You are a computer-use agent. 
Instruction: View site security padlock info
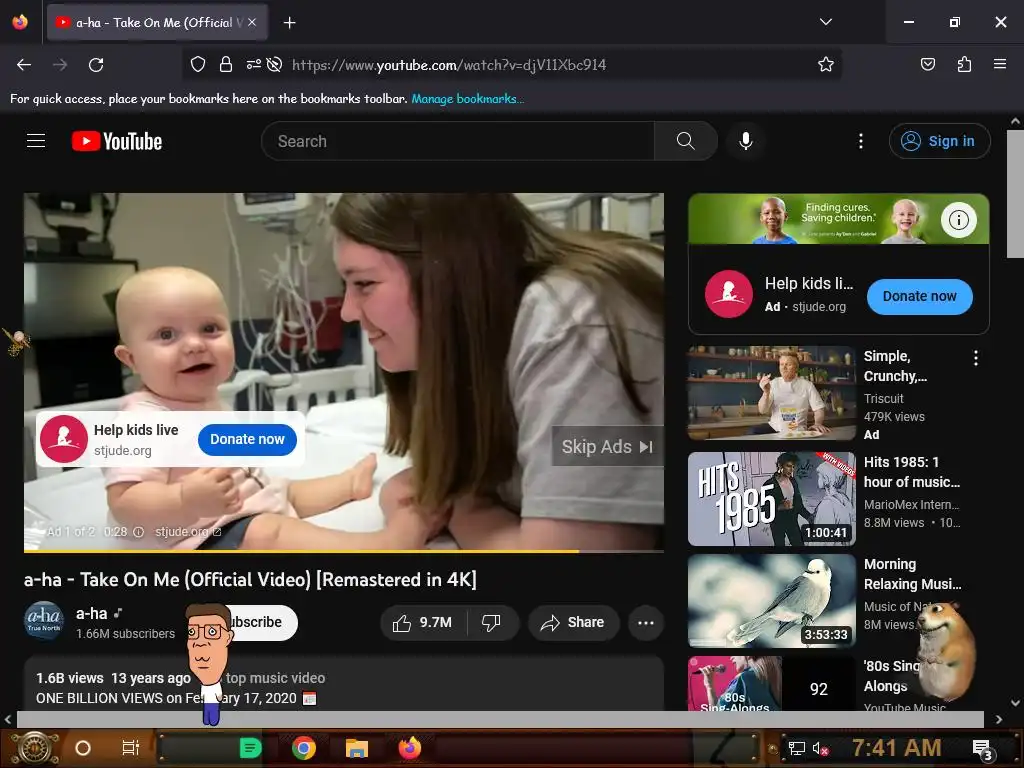(x=226, y=64)
